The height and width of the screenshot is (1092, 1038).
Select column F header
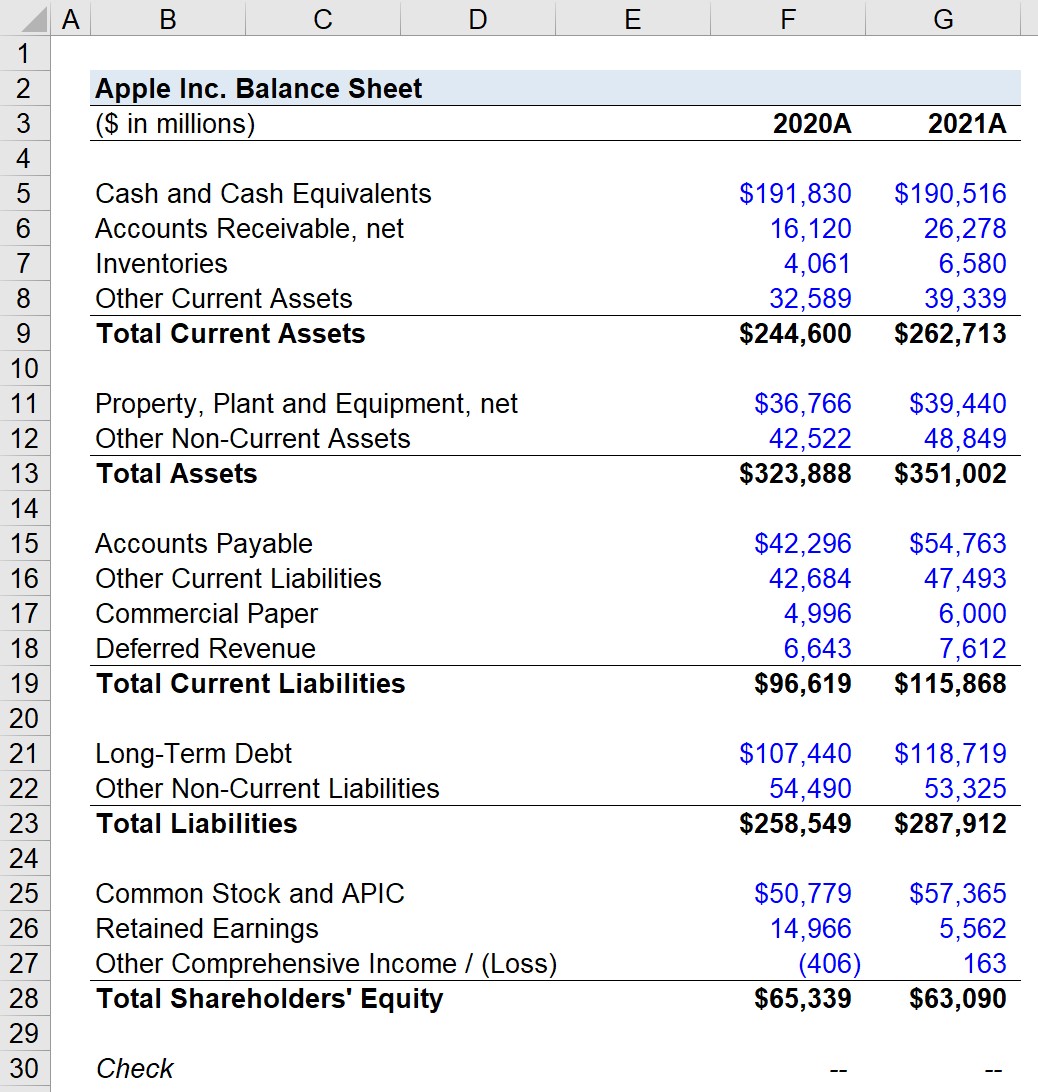click(787, 18)
